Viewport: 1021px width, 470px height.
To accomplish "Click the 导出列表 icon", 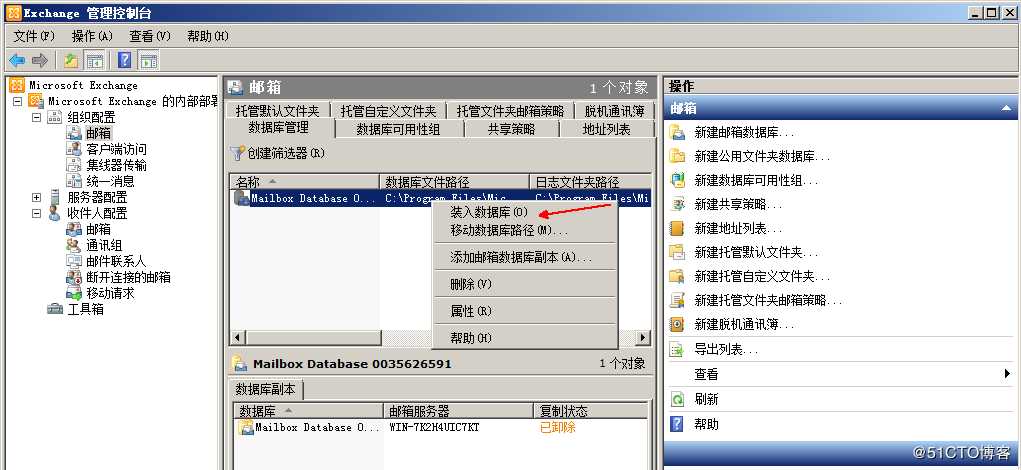I will (x=678, y=350).
